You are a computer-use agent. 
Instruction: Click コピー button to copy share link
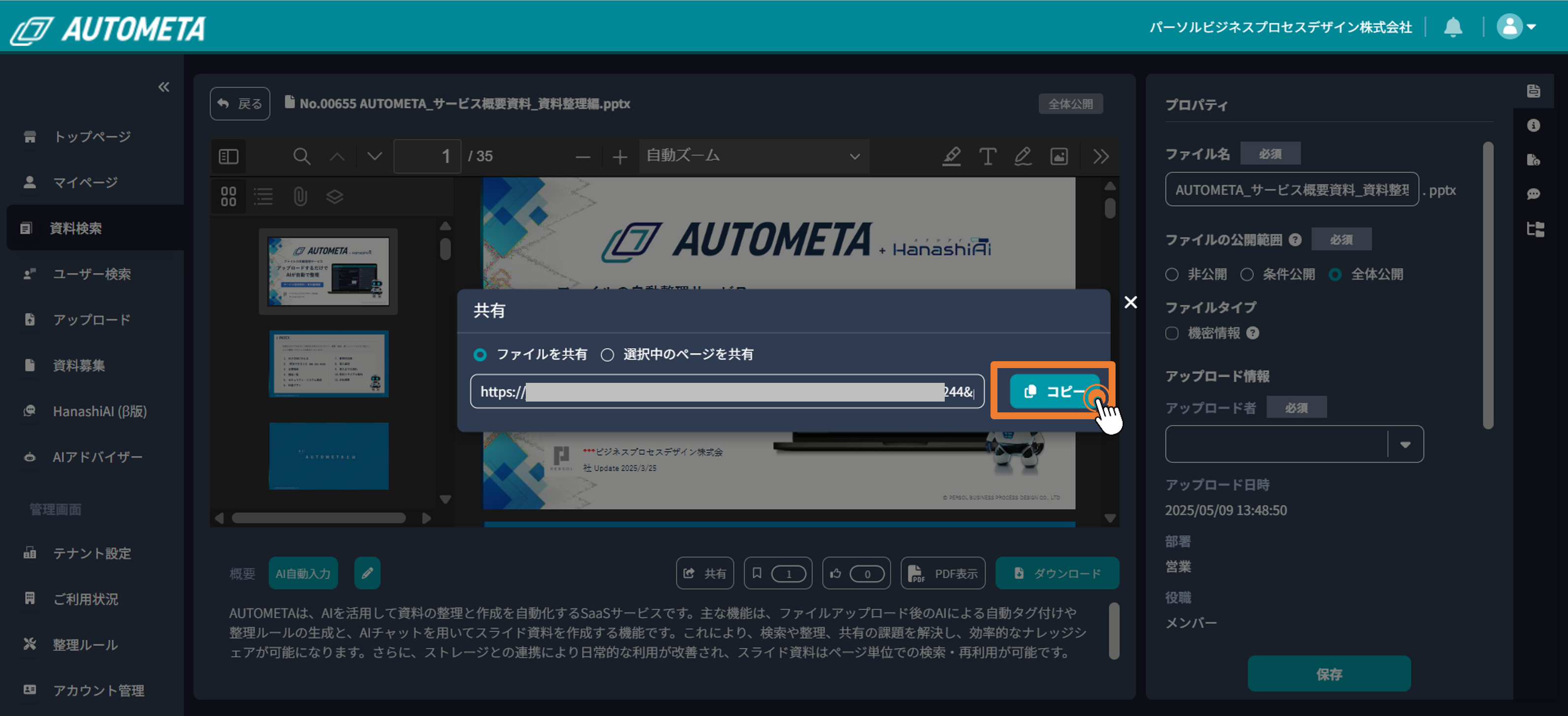click(1054, 391)
